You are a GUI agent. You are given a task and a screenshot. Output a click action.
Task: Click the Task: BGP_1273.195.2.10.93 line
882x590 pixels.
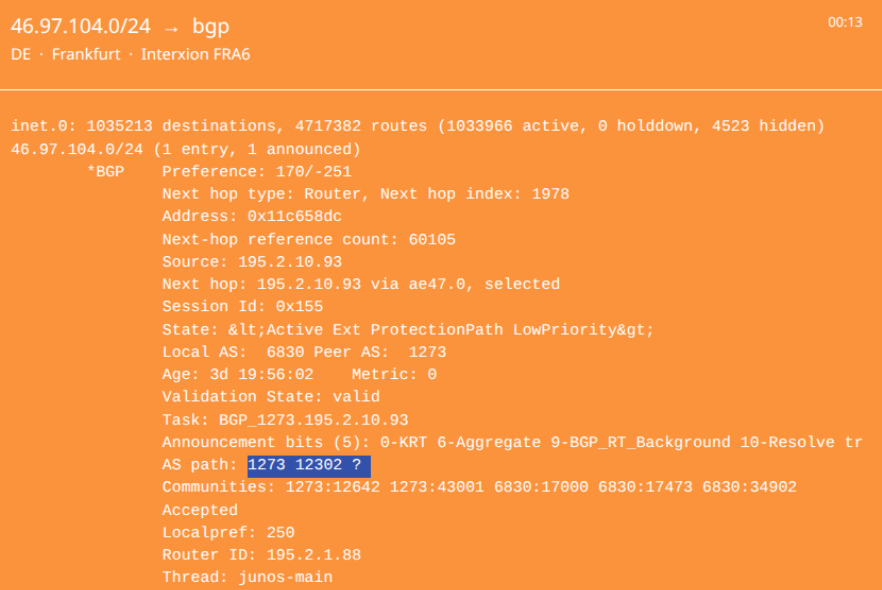pos(285,420)
